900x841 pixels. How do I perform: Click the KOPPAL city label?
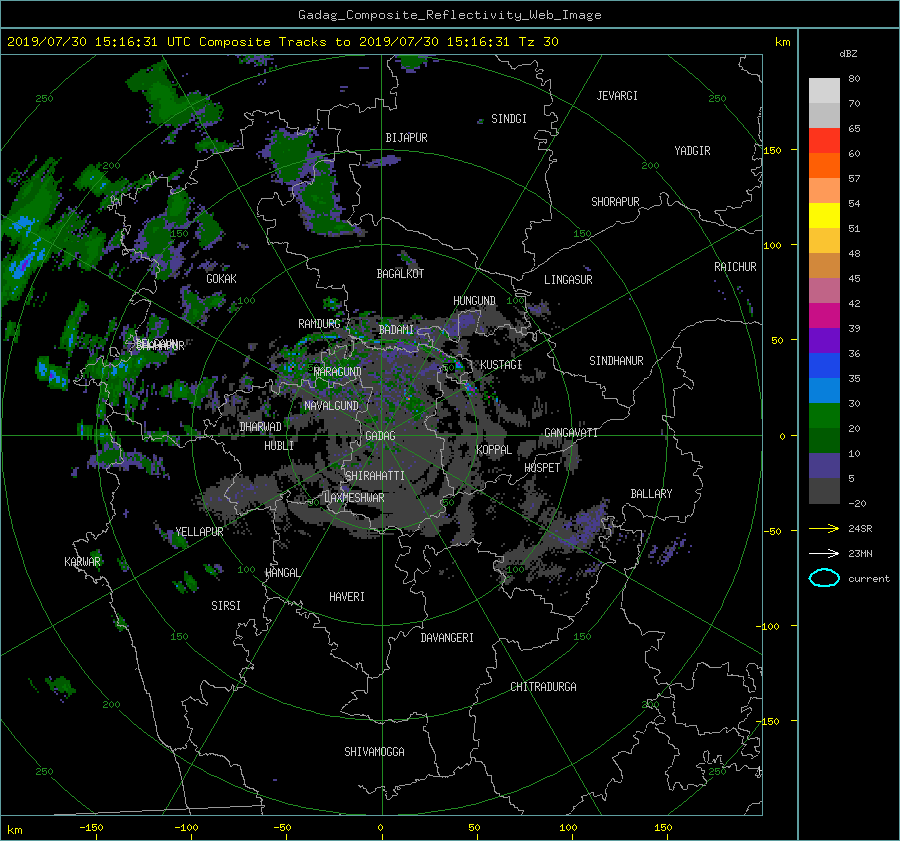coord(494,450)
